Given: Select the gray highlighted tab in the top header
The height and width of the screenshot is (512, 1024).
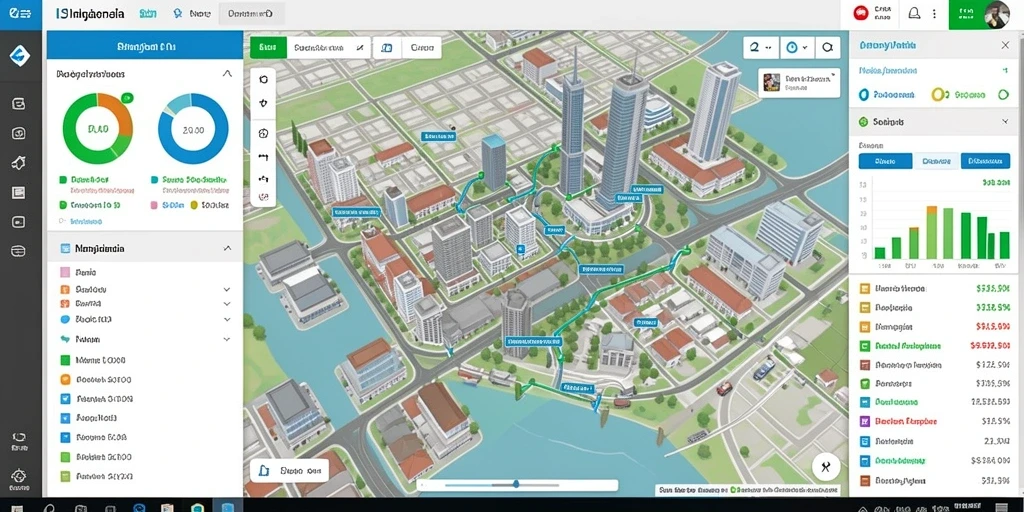Looking at the screenshot, I should tap(251, 13).
